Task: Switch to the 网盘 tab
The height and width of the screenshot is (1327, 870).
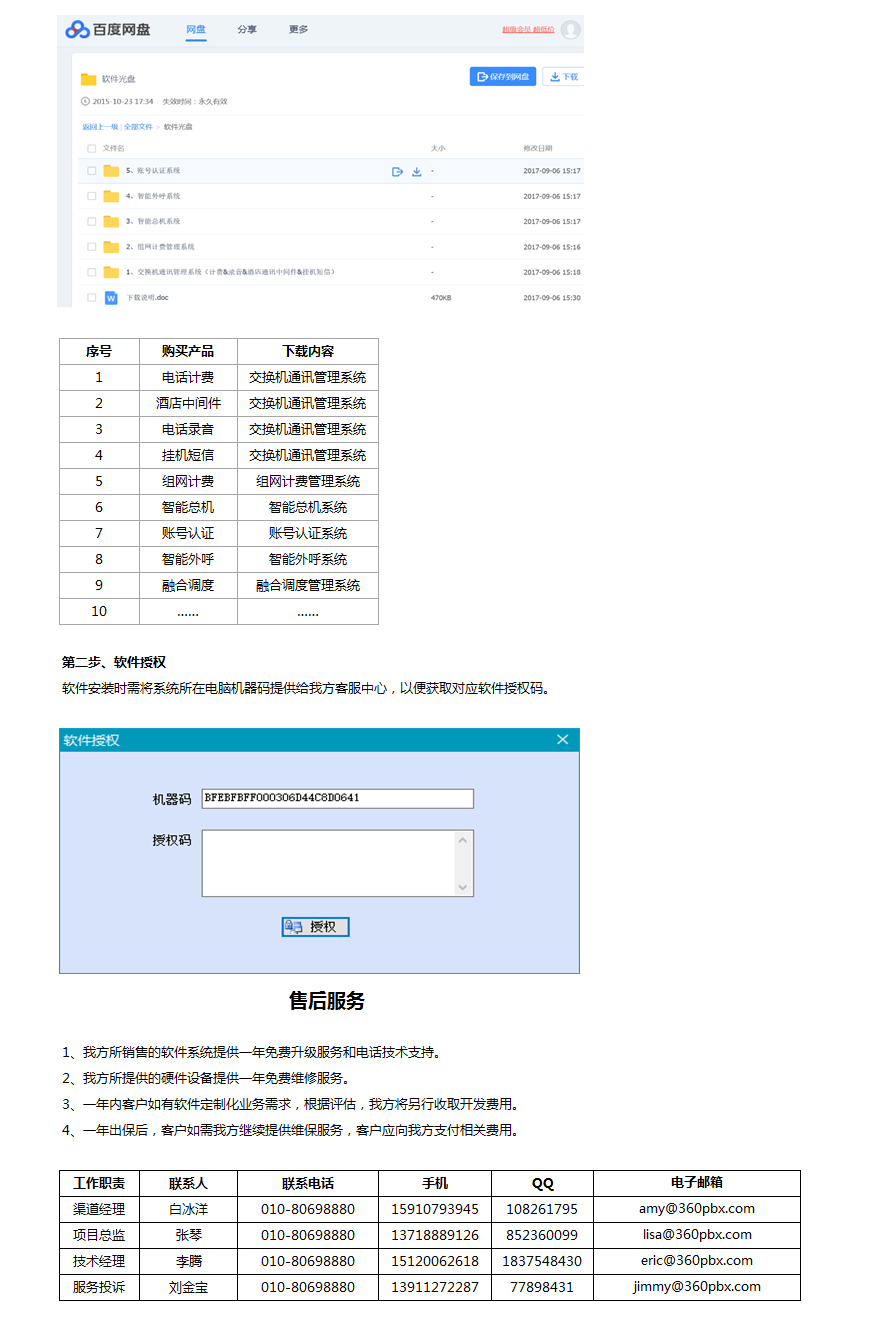Action: click(x=196, y=30)
